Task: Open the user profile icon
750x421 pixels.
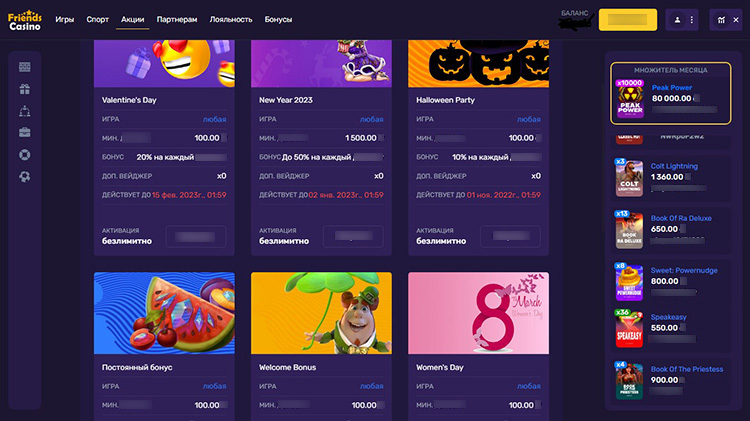Action: tap(677, 20)
